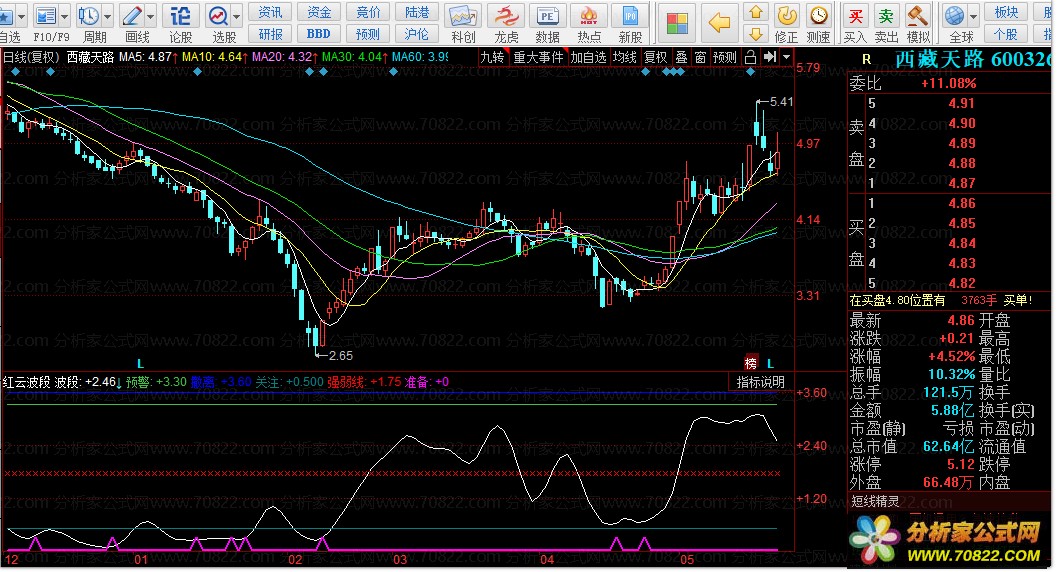1057x572 pixels.
Task: Toggle 重大事件 markers on chart
Action: click(538, 57)
